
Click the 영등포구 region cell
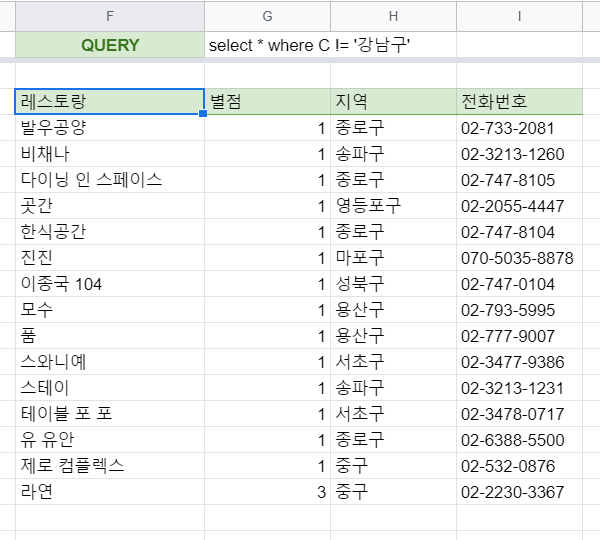coord(393,206)
